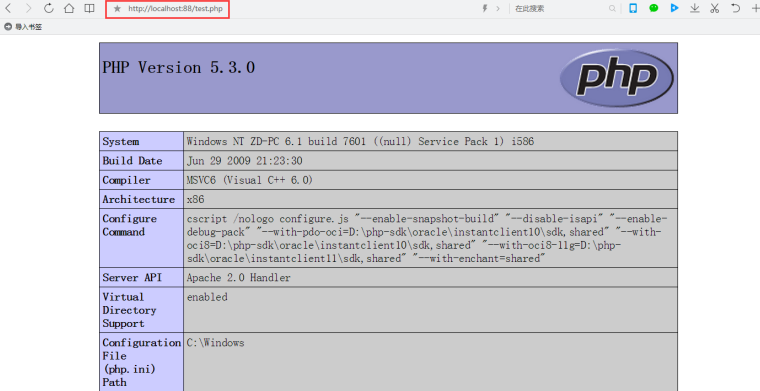This screenshot has height=391, width=760.
Task: Click the PHP Version 5.3.0 heading
Action: coord(178,67)
